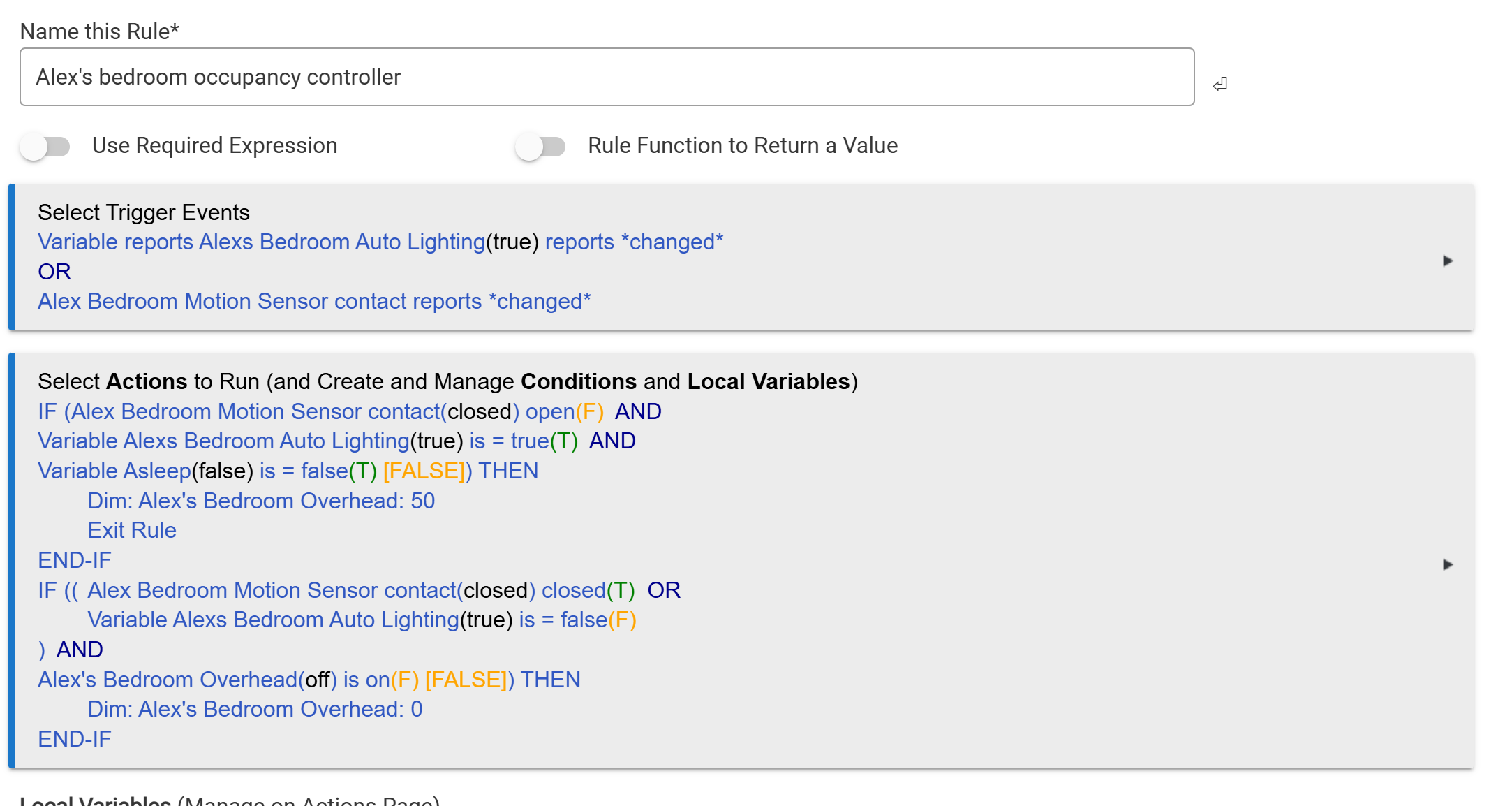This screenshot has height=806, width=1512.
Task: Click the Select Trigger Events heading
Action: pos(143,212)
